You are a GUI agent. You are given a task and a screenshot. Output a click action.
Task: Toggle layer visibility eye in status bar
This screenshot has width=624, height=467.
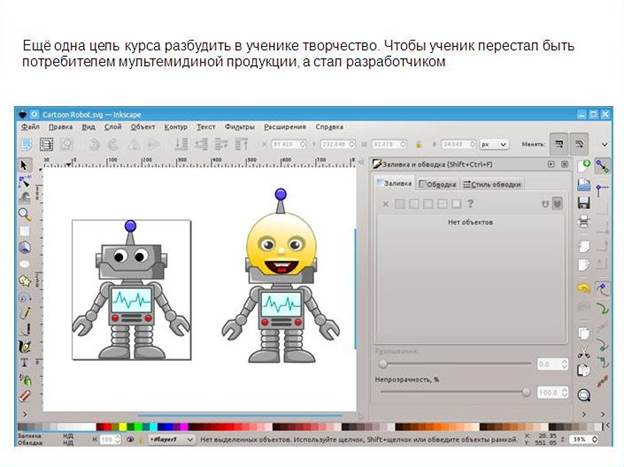pos(130,440)
